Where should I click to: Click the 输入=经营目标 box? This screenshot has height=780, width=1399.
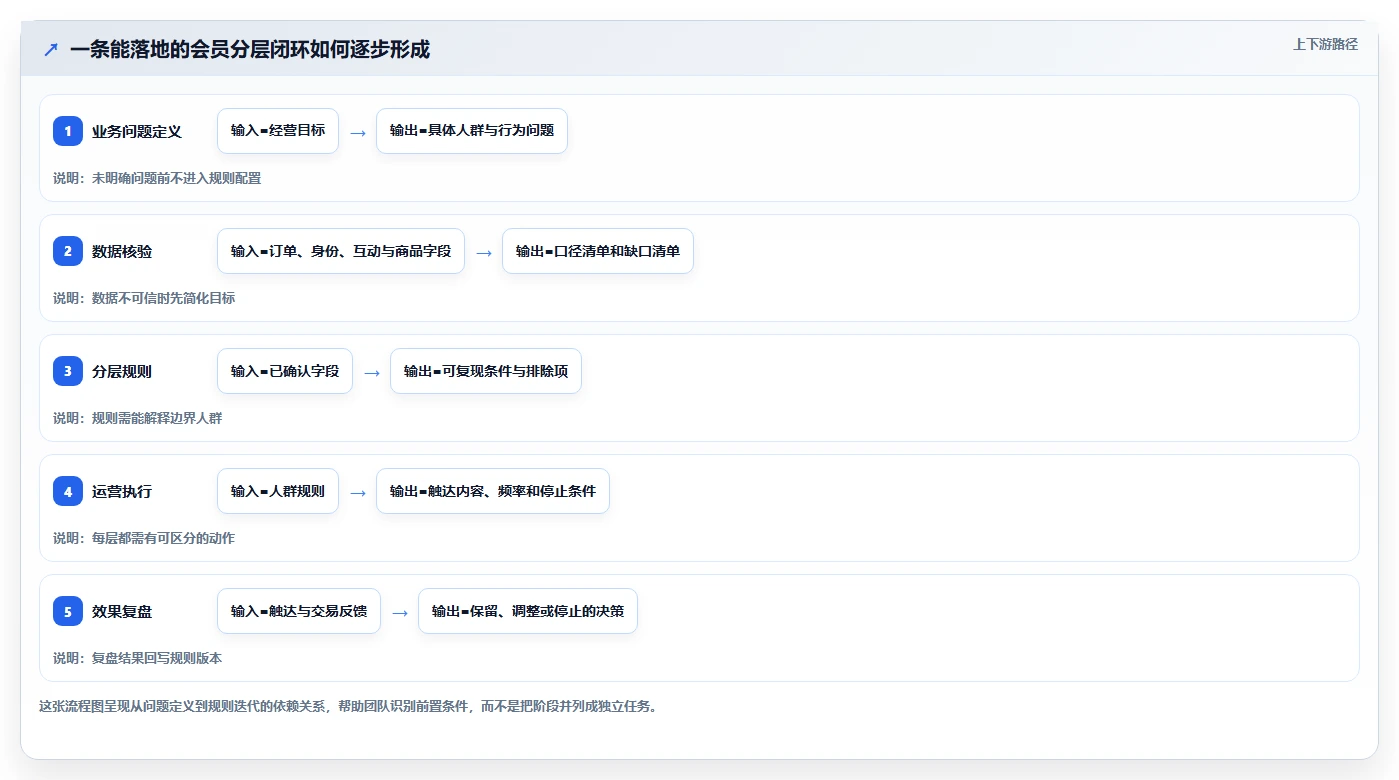tap(278, 131)
